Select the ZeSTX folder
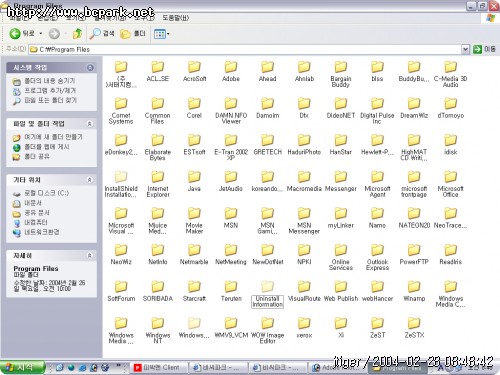The image size is (500, 375). [x=414, y=328]
